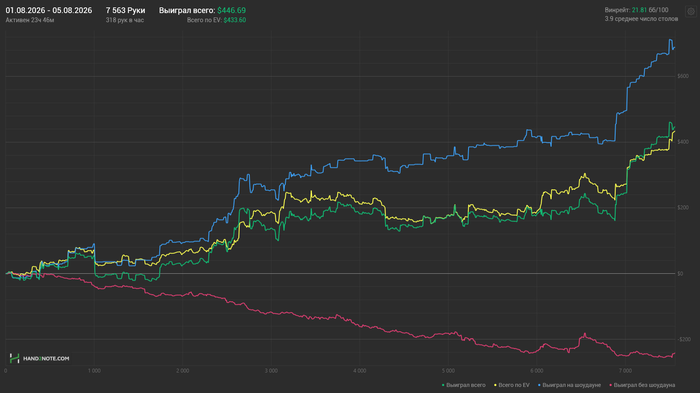
Task: Click the $446.69 total winnings value
Action: [x=231, y=10]
